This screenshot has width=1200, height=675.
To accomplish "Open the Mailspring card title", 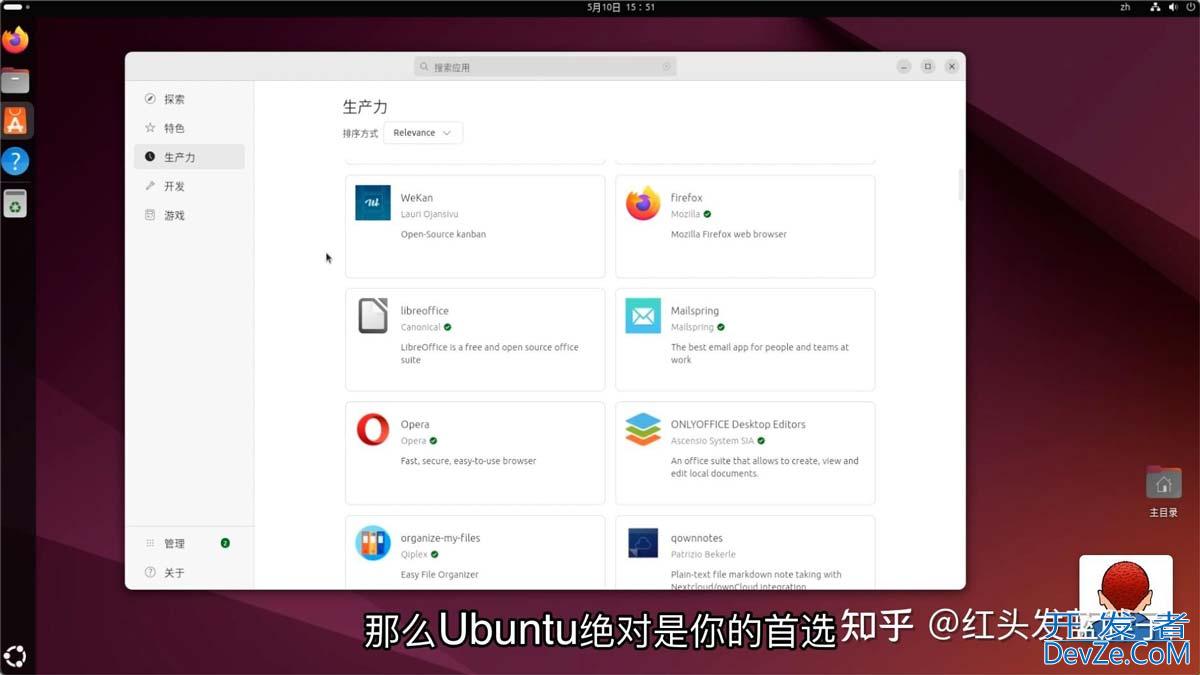I will click(x=695, y=311).
